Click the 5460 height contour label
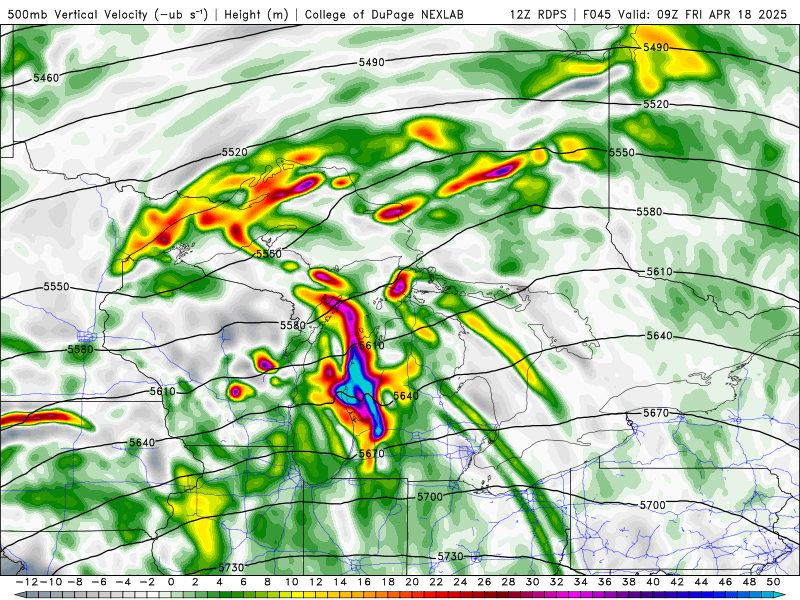This screenshot has width=800, height=600. pos(46,78)
